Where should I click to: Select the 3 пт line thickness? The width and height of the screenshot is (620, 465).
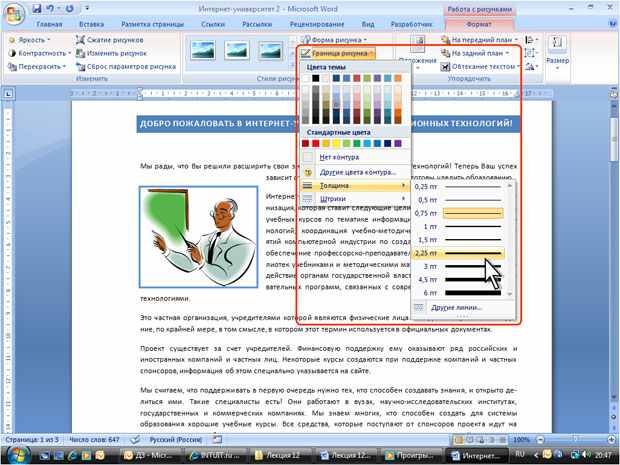(459, 267)
